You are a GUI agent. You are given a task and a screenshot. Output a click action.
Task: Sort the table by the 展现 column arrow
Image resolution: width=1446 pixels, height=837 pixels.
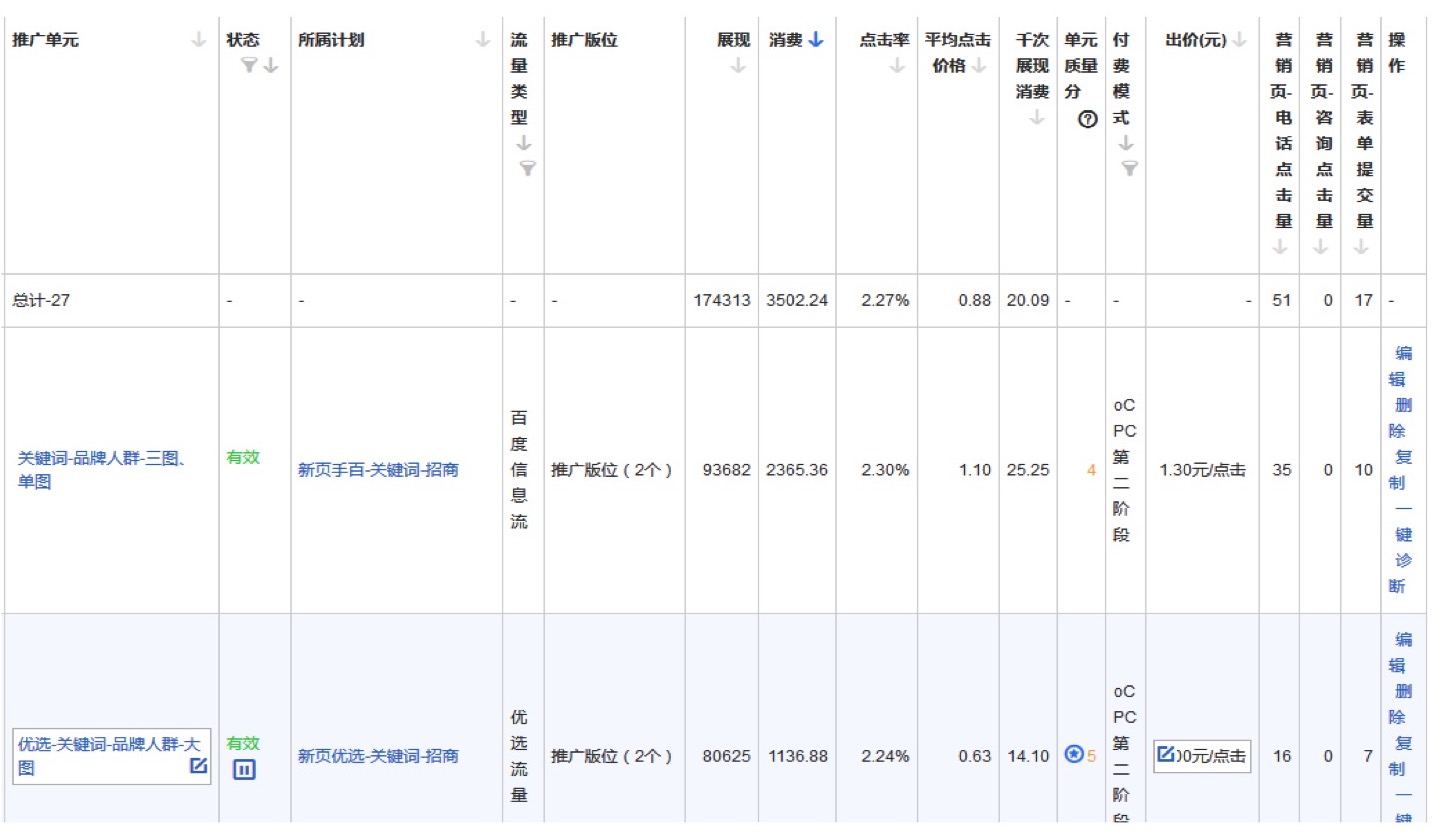point(738,66)
